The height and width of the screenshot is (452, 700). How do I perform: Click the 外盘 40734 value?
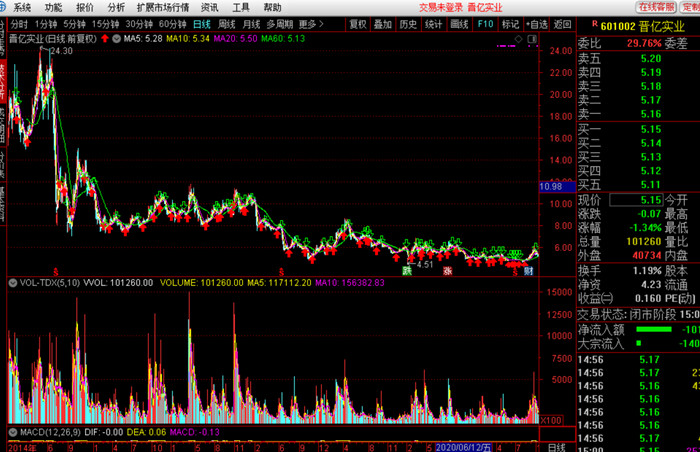point(646,255)
